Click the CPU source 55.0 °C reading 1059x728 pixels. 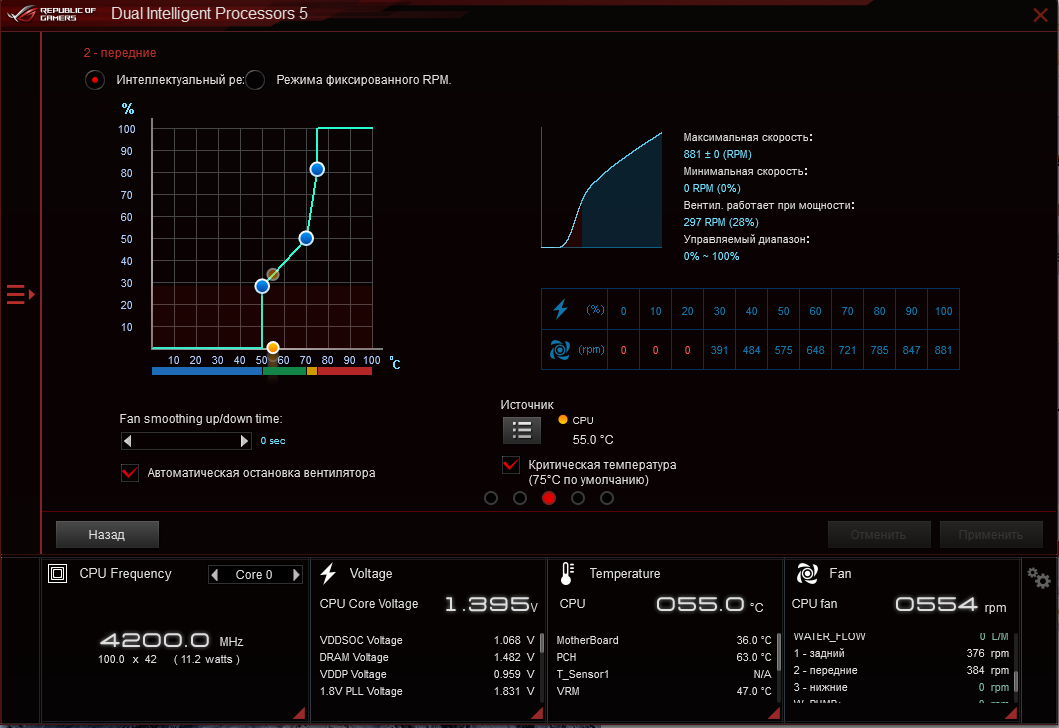(593, 440)
